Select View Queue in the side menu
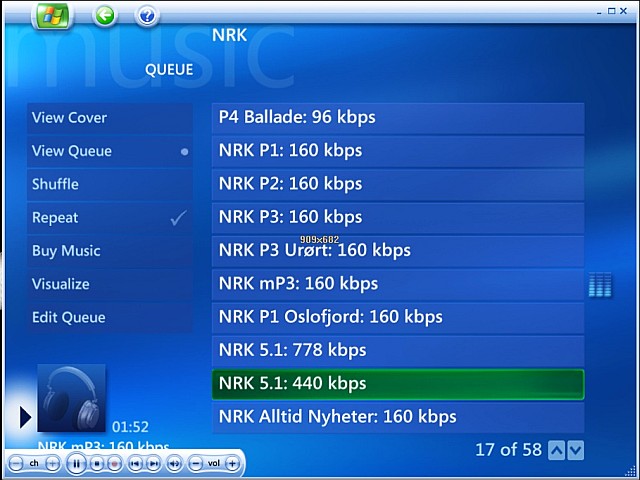The width and height of the screenshot is (640, 480). (x=110, y=151)
